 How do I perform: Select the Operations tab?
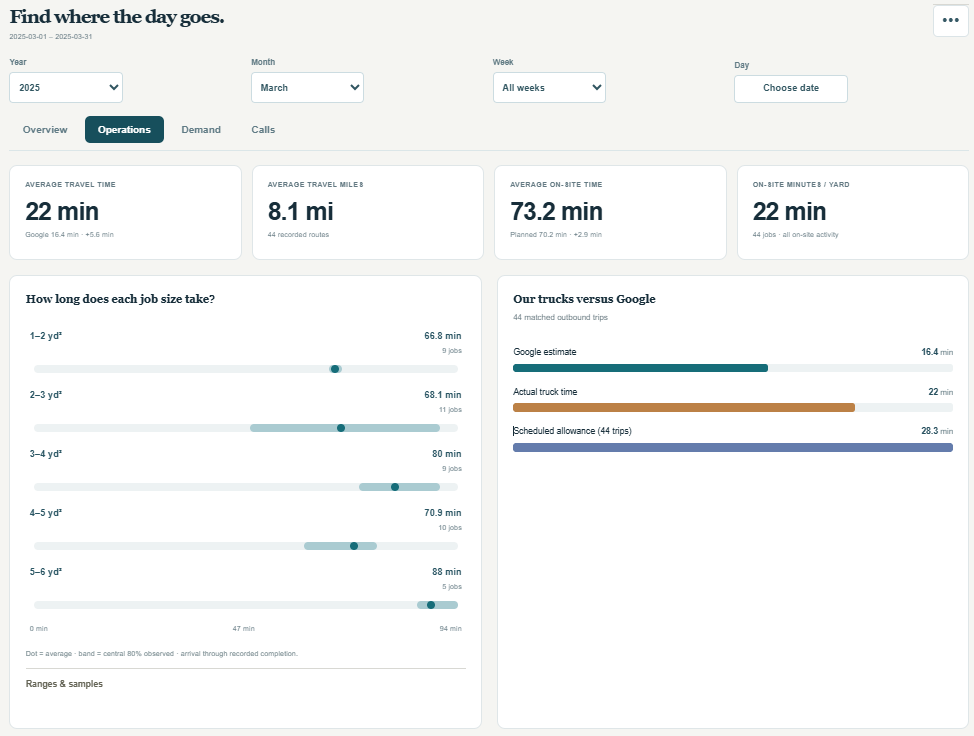point(124,129)
